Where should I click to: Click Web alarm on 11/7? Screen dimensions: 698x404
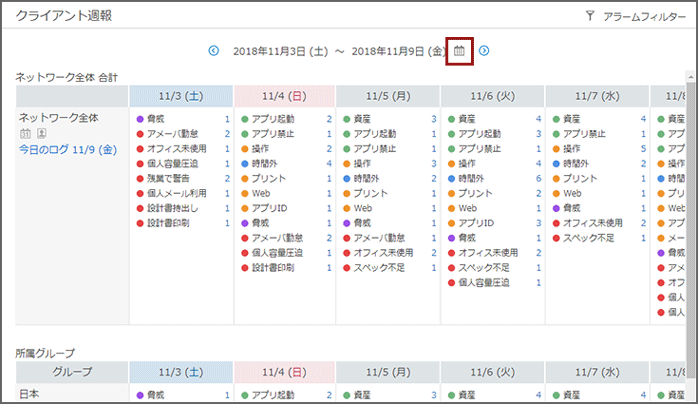tap(572, 194)
